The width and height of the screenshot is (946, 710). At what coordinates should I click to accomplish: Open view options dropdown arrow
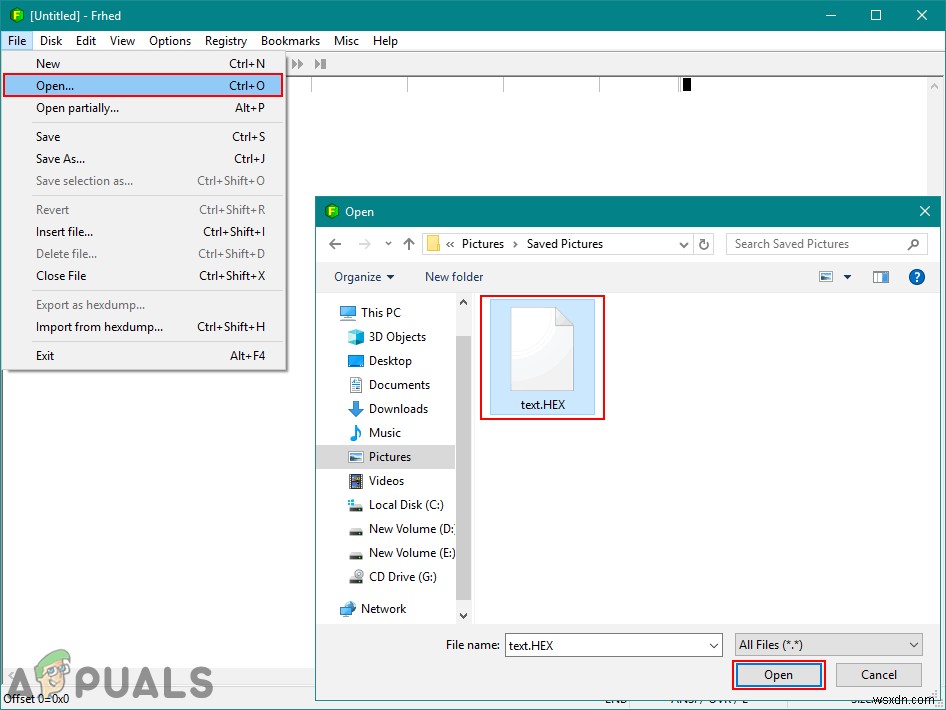point(847,277)
